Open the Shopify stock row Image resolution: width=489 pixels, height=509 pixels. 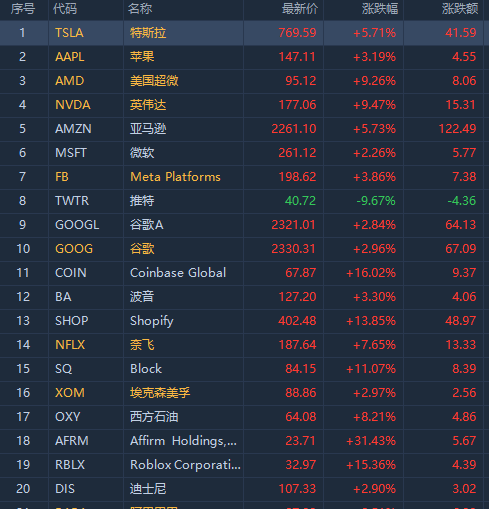[x=244, y=321]
